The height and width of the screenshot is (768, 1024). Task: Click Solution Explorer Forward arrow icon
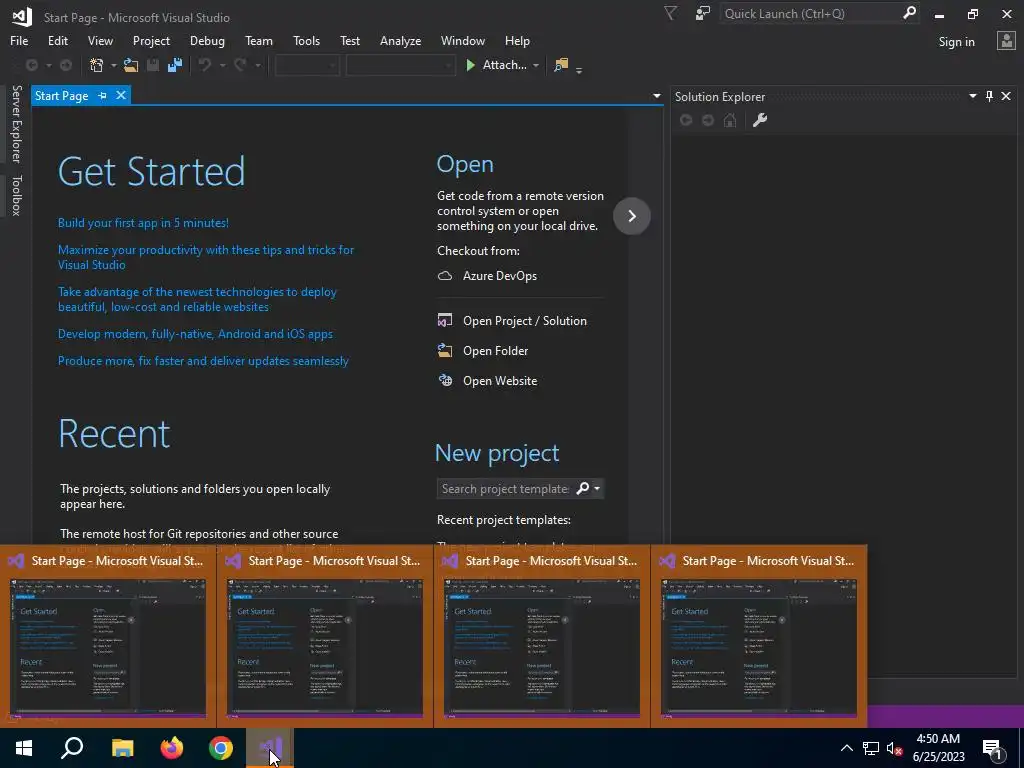pyautogui.click(x=708, y=120)
